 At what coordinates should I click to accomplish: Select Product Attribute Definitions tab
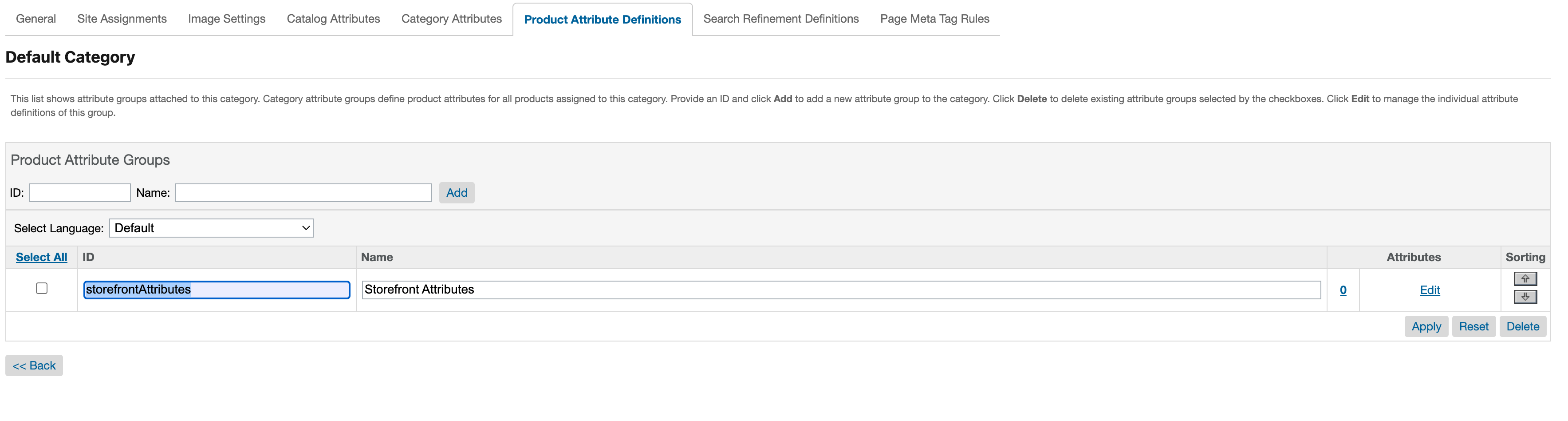coord(602,20)
